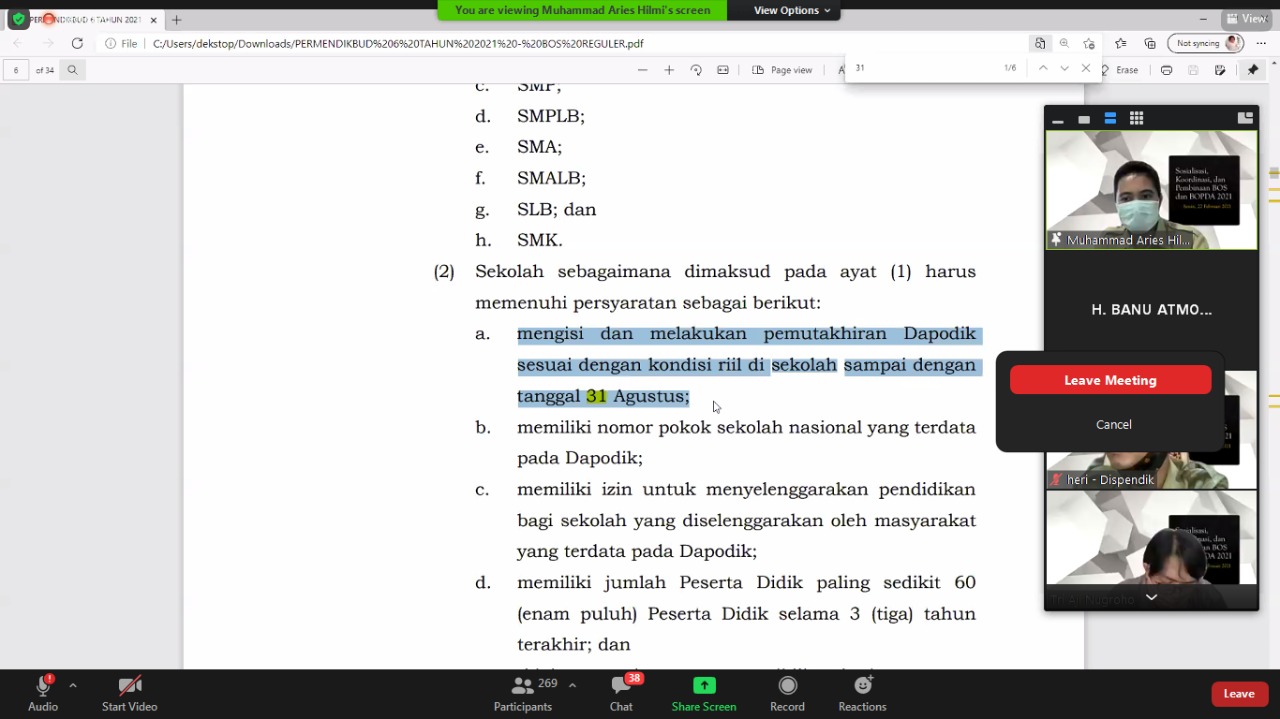Click the text 'SMK.' in the list
The height and width of the screenshot is (719, 1280).
click(540, 240)
